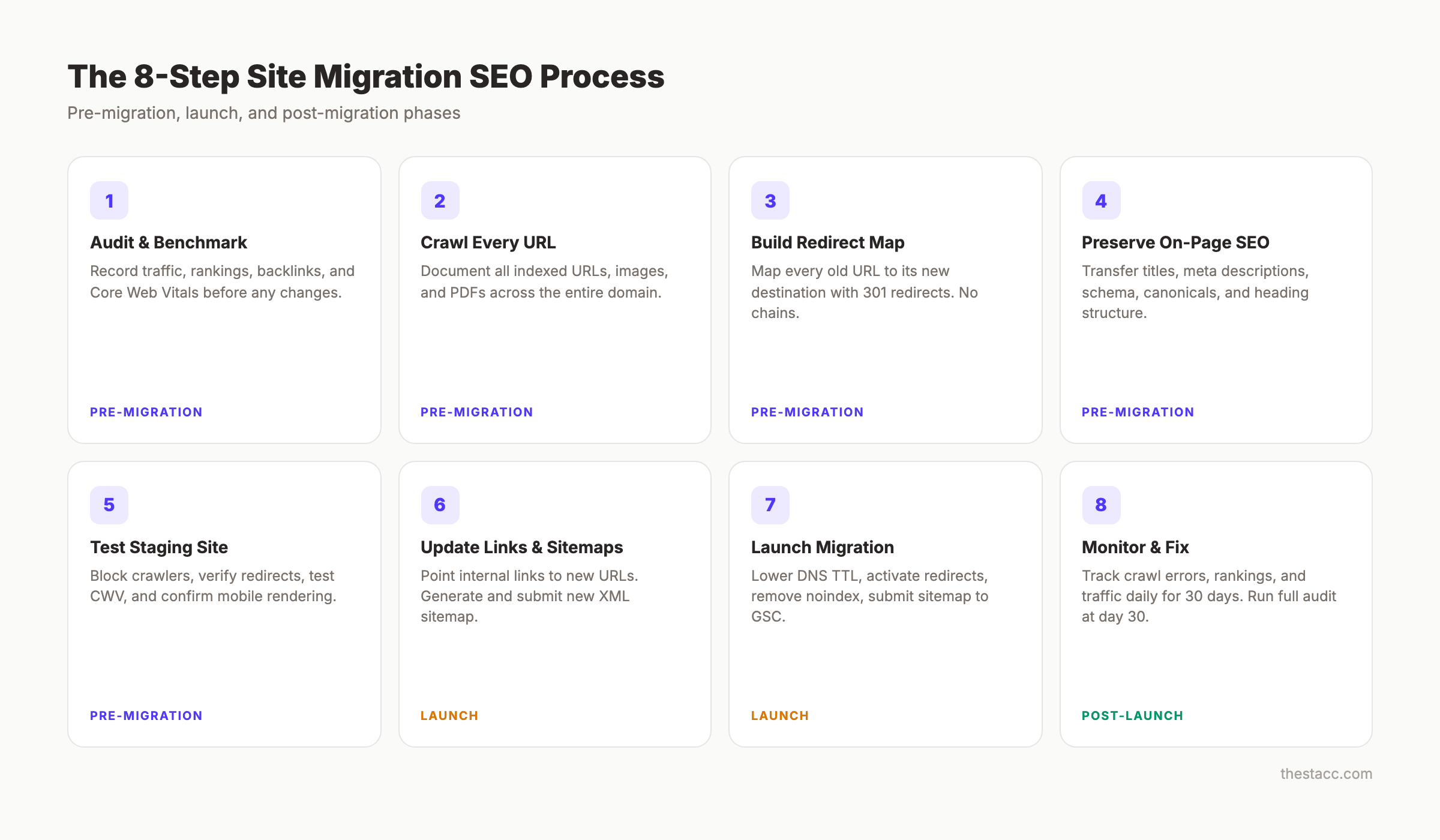1440x840 pixels.
Task: Select the PRE-MIGRATION label under Audit & Benchmark
Action: pyautogui.click(x=146, y=412)
